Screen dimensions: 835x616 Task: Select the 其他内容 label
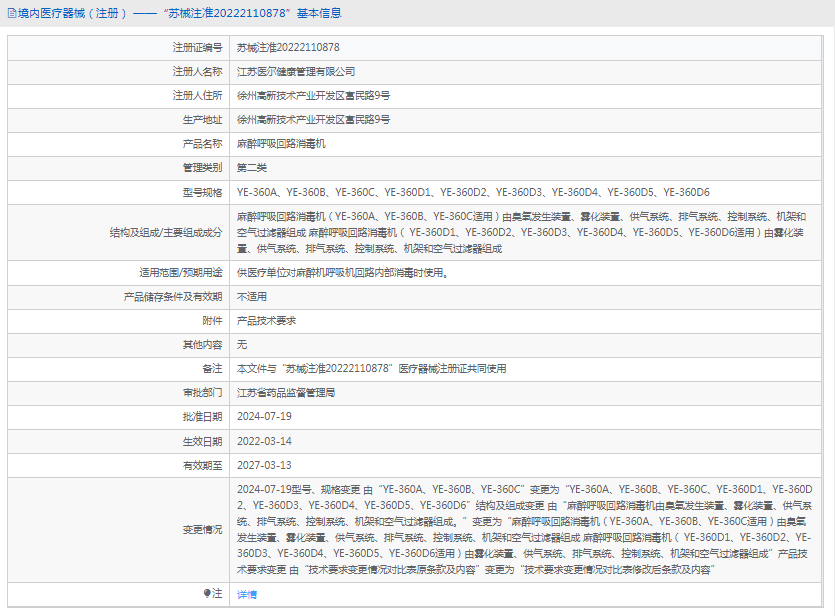tap(202, 344)
